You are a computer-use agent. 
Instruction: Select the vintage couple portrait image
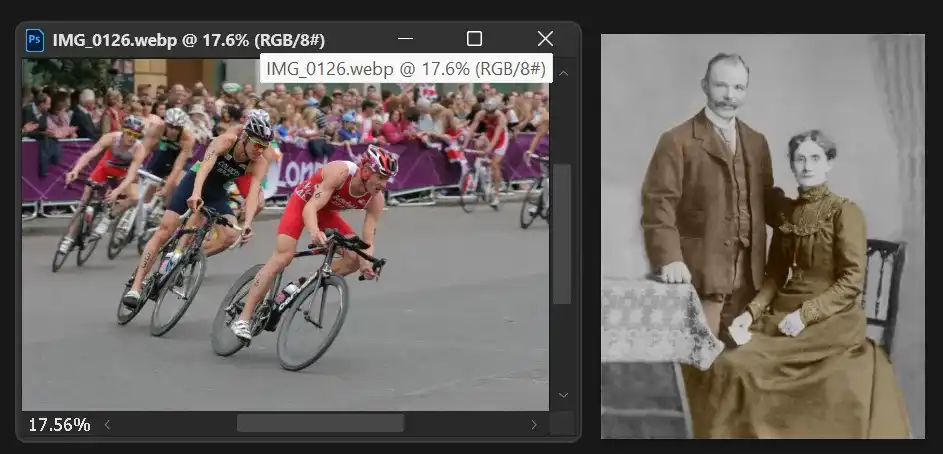[x=762, y=236]
